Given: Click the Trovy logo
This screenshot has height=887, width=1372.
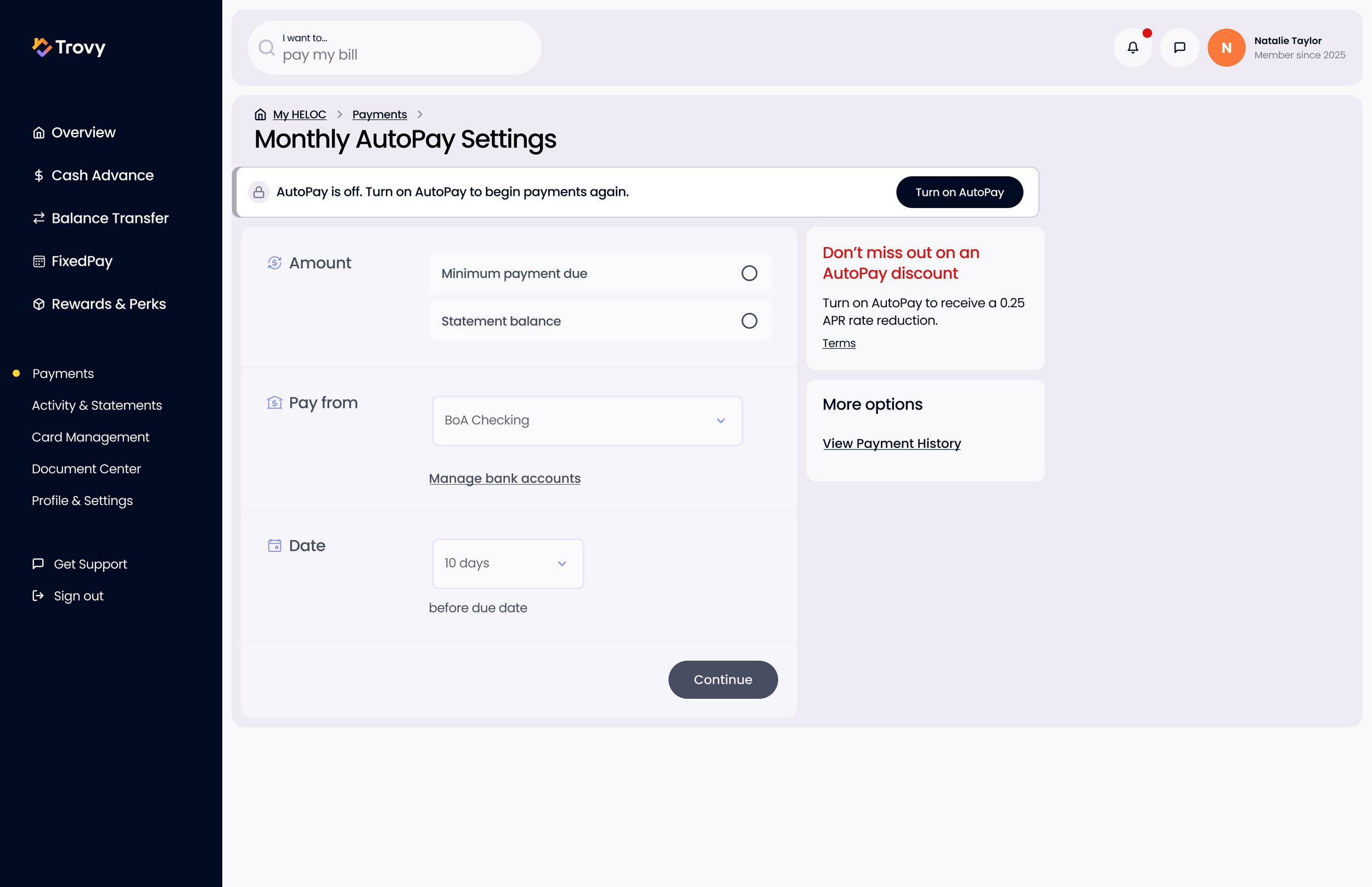Looking at the screenshot, I should [x=69, y=47].
